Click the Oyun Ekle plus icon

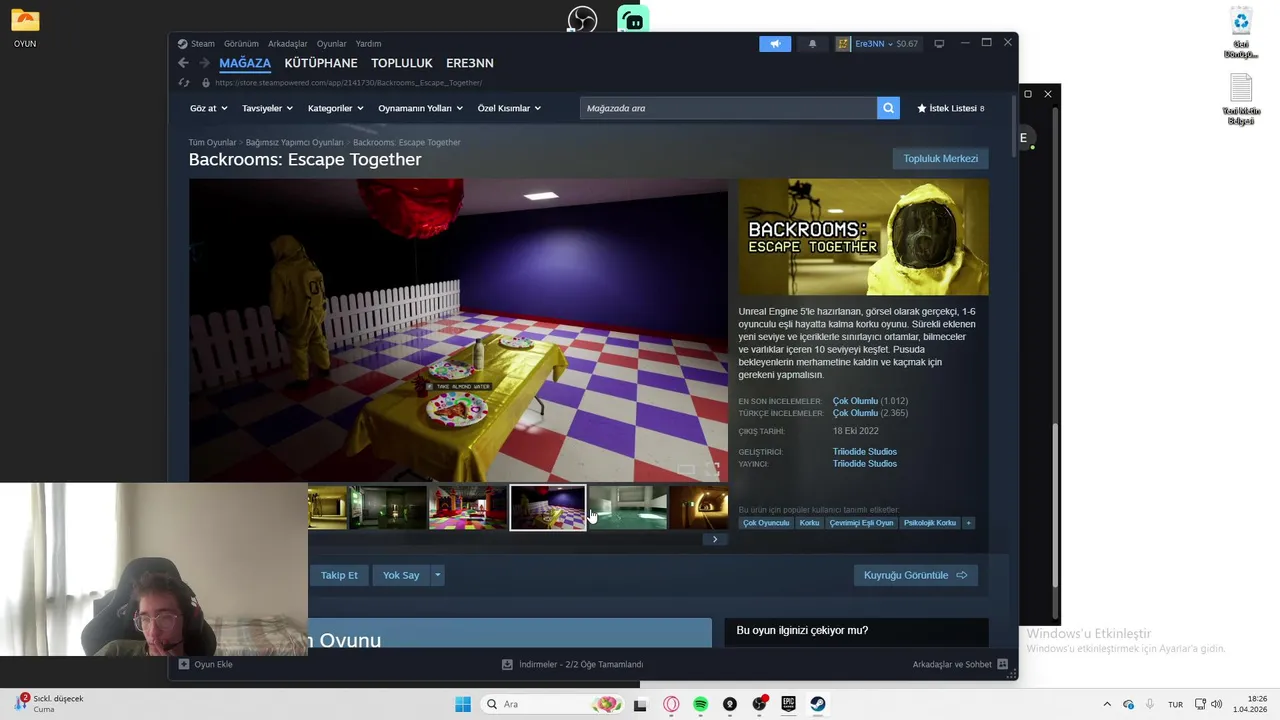point(184,664)
